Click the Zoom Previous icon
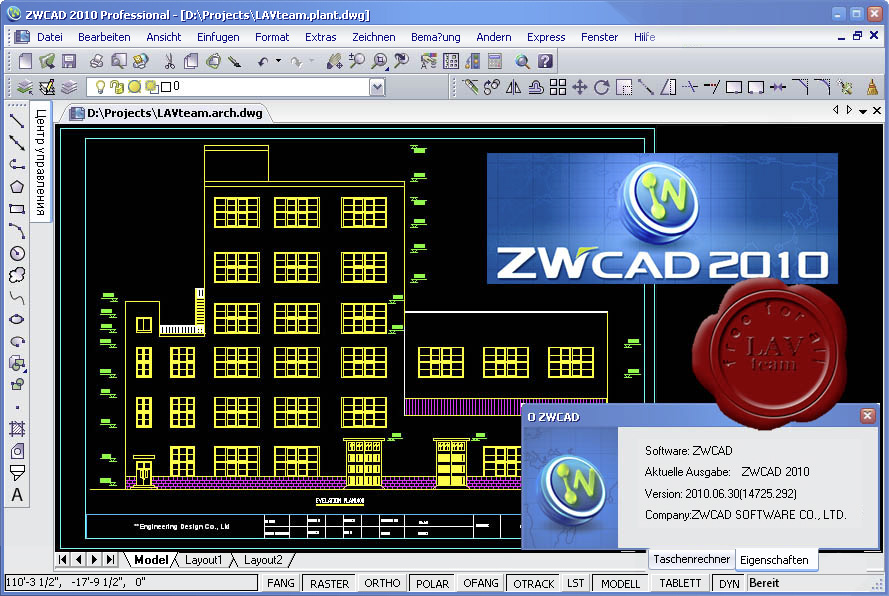 (401, 61)
